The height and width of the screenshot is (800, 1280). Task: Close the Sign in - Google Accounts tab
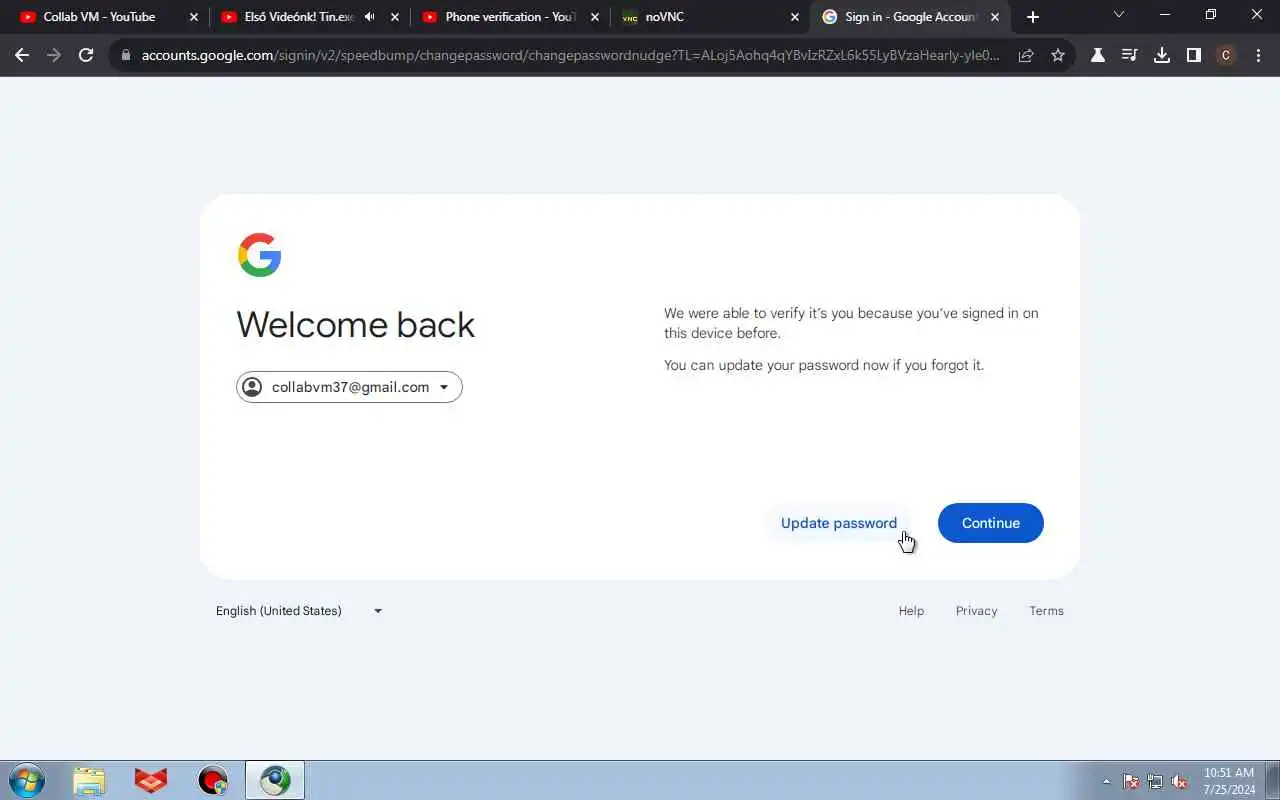[995, 17]
